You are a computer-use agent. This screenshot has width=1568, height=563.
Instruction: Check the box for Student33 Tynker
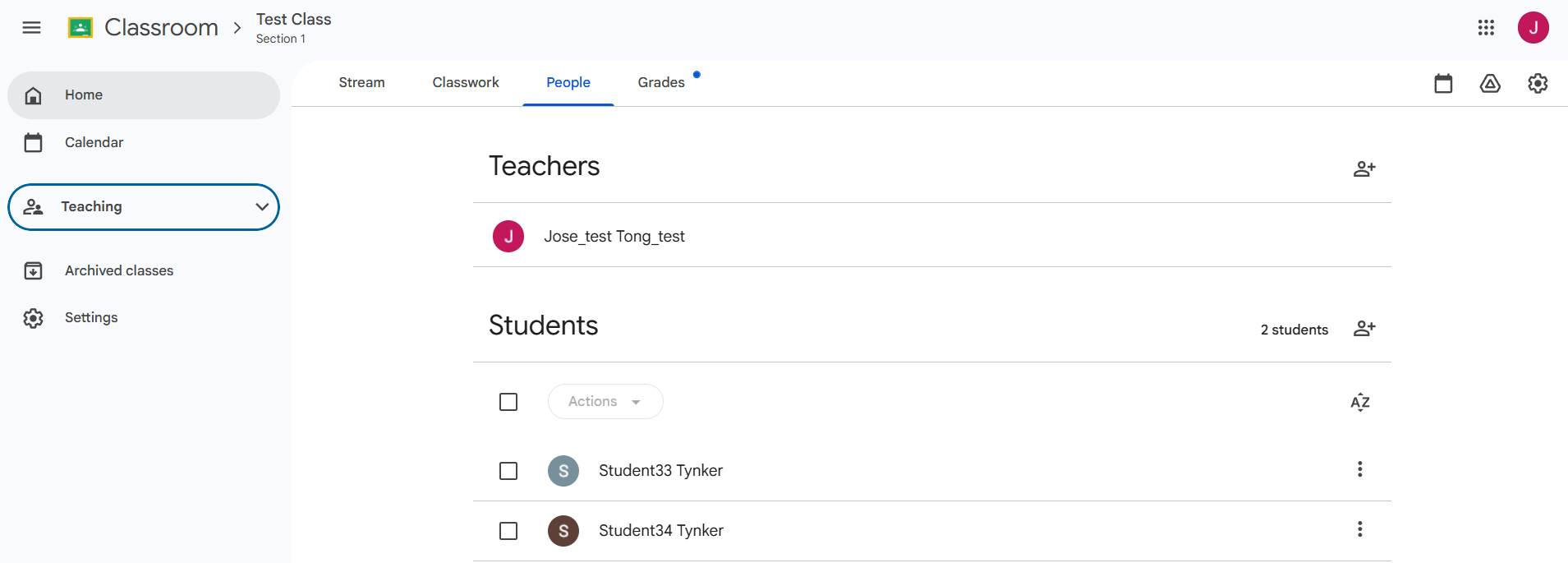(x=508, y=471)
